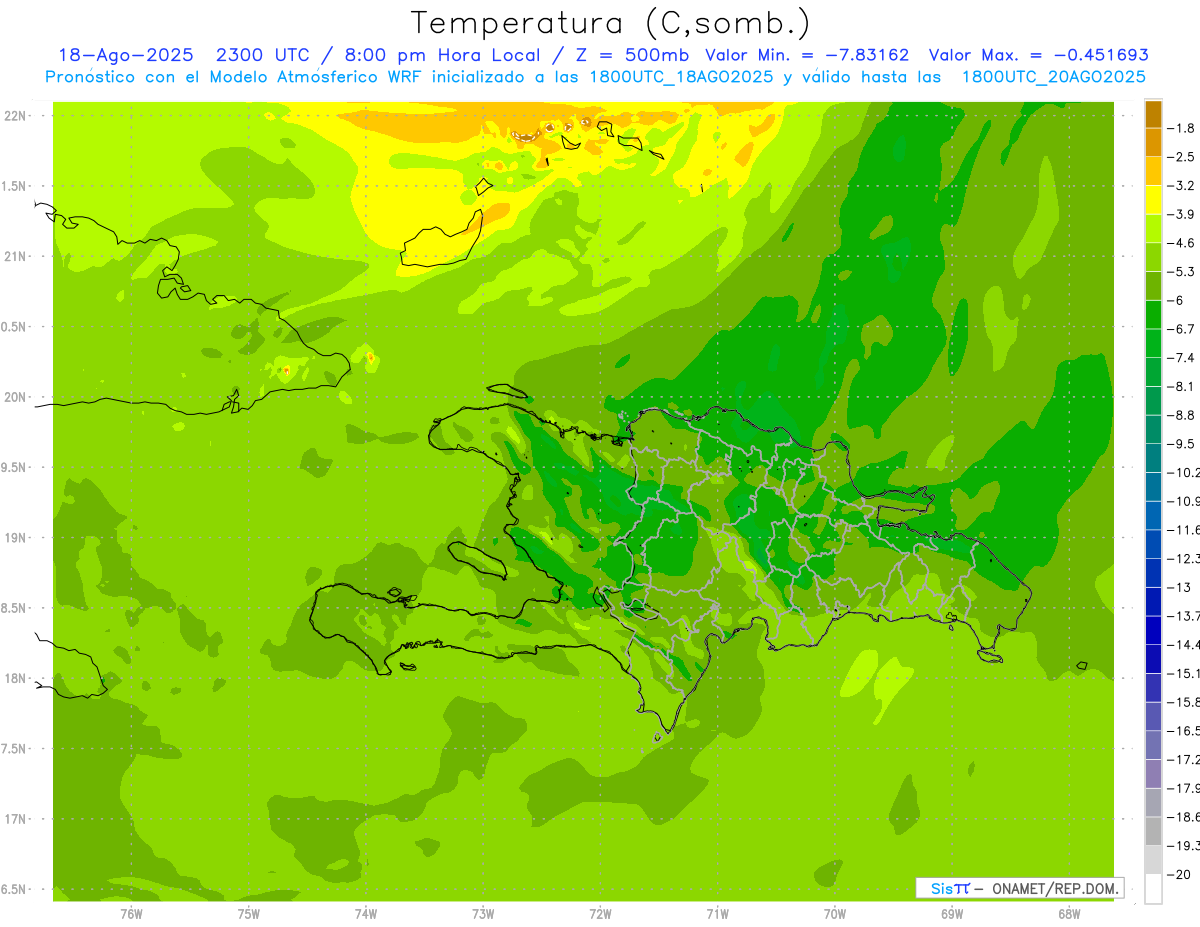1200x927 pixels.
Task: Click the '-7.4' color scale value
Action: tap(1182, 358)
